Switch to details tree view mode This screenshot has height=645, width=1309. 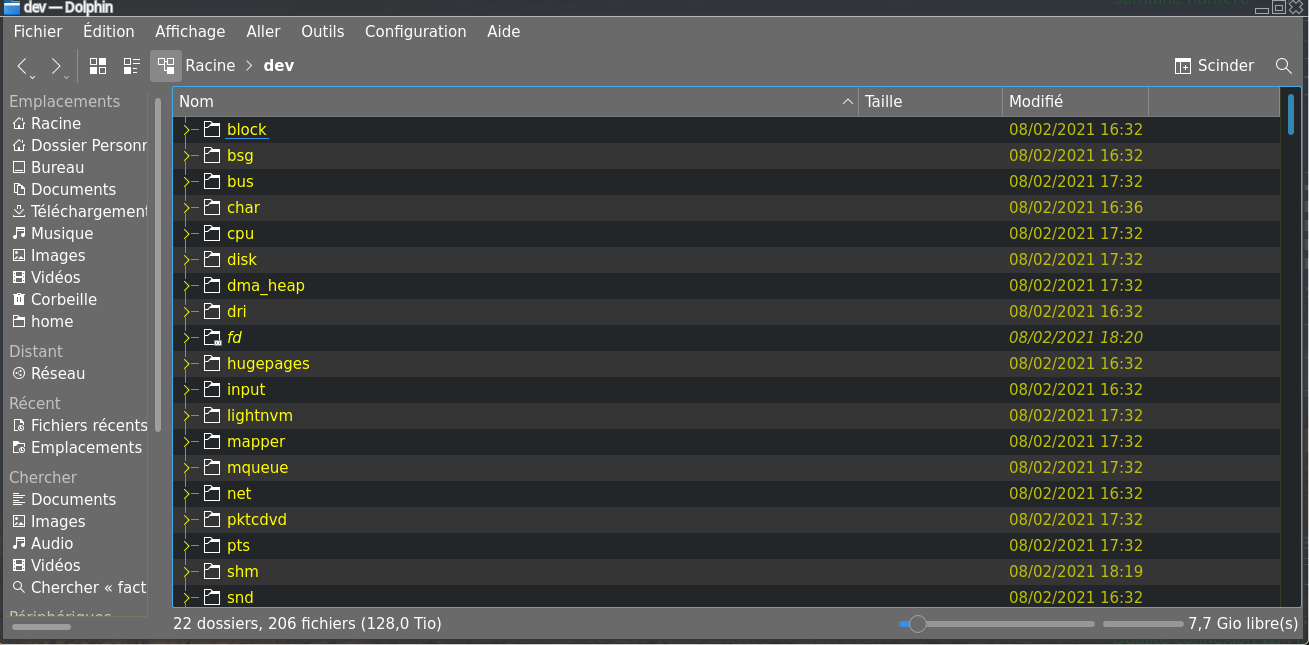166,66
